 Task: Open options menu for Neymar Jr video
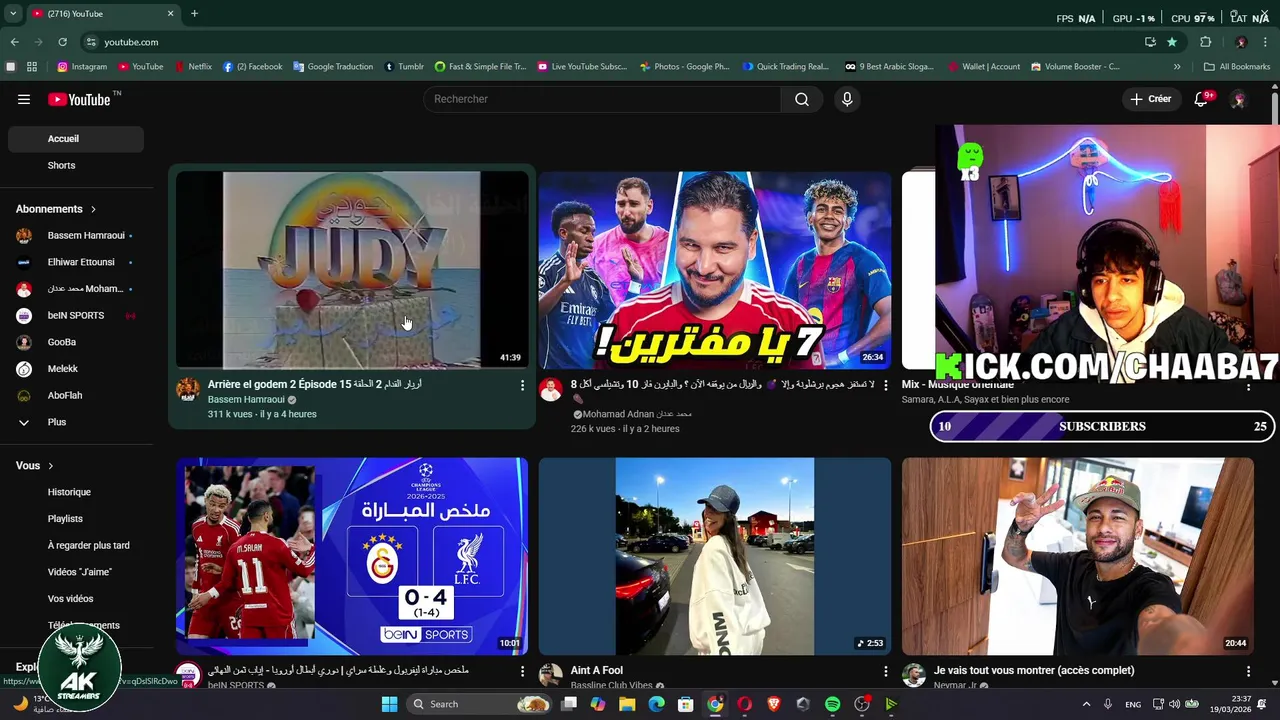1248,671
